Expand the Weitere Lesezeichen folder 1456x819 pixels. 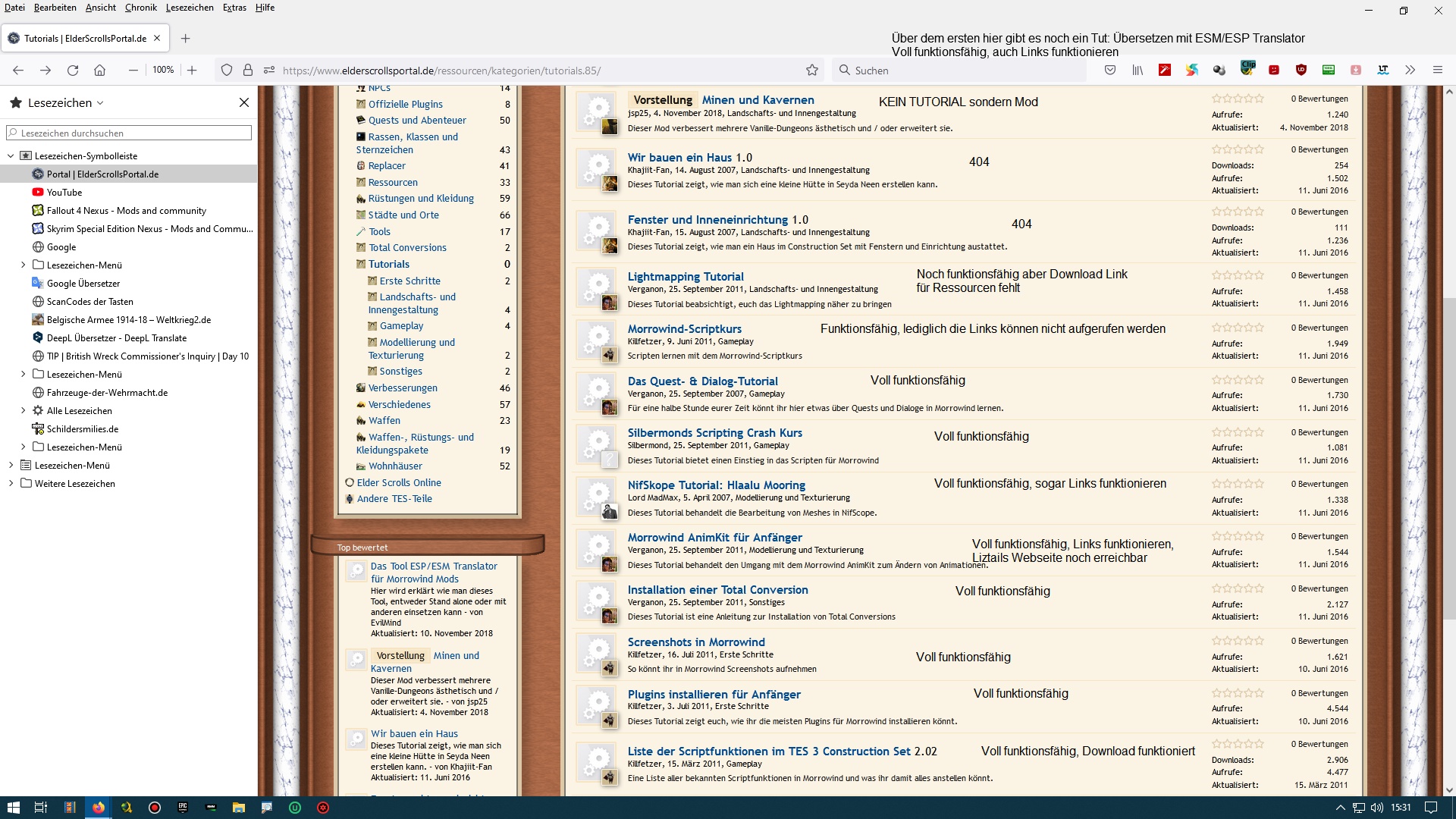(11, 484)
